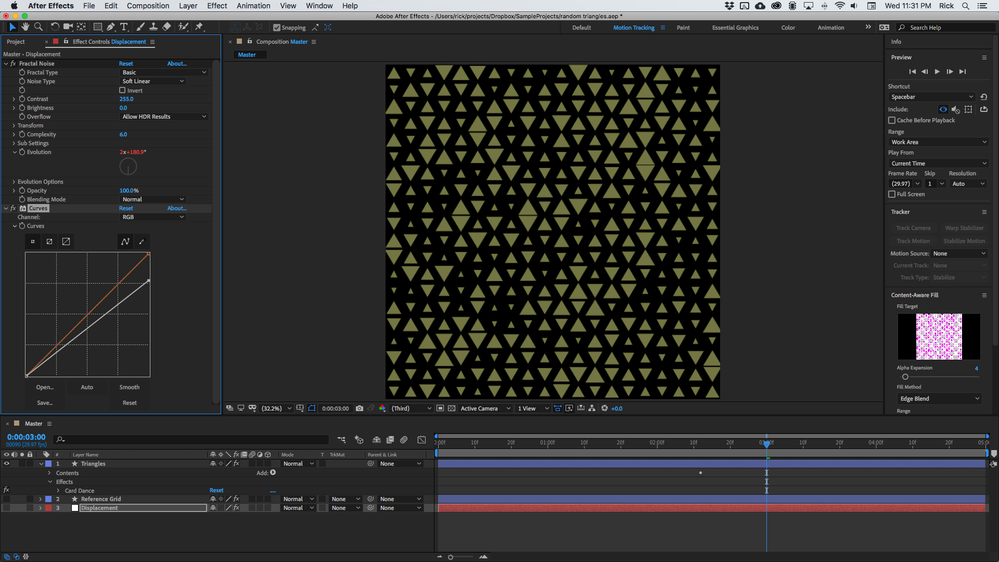Image resolution: width=999 pixels, height=562 pixels.
Task: Click the Play button in Preview panel
Action: coord(937,72)
